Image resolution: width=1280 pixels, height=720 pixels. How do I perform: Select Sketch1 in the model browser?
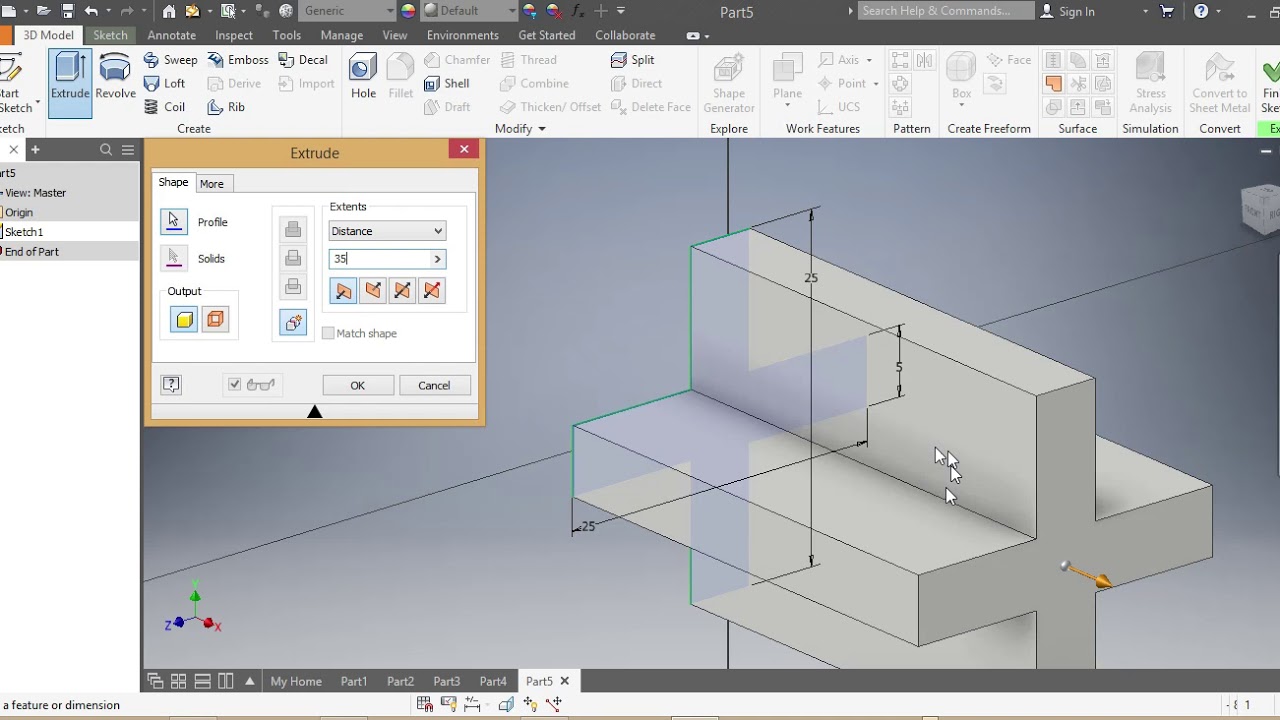click(24, 232)
